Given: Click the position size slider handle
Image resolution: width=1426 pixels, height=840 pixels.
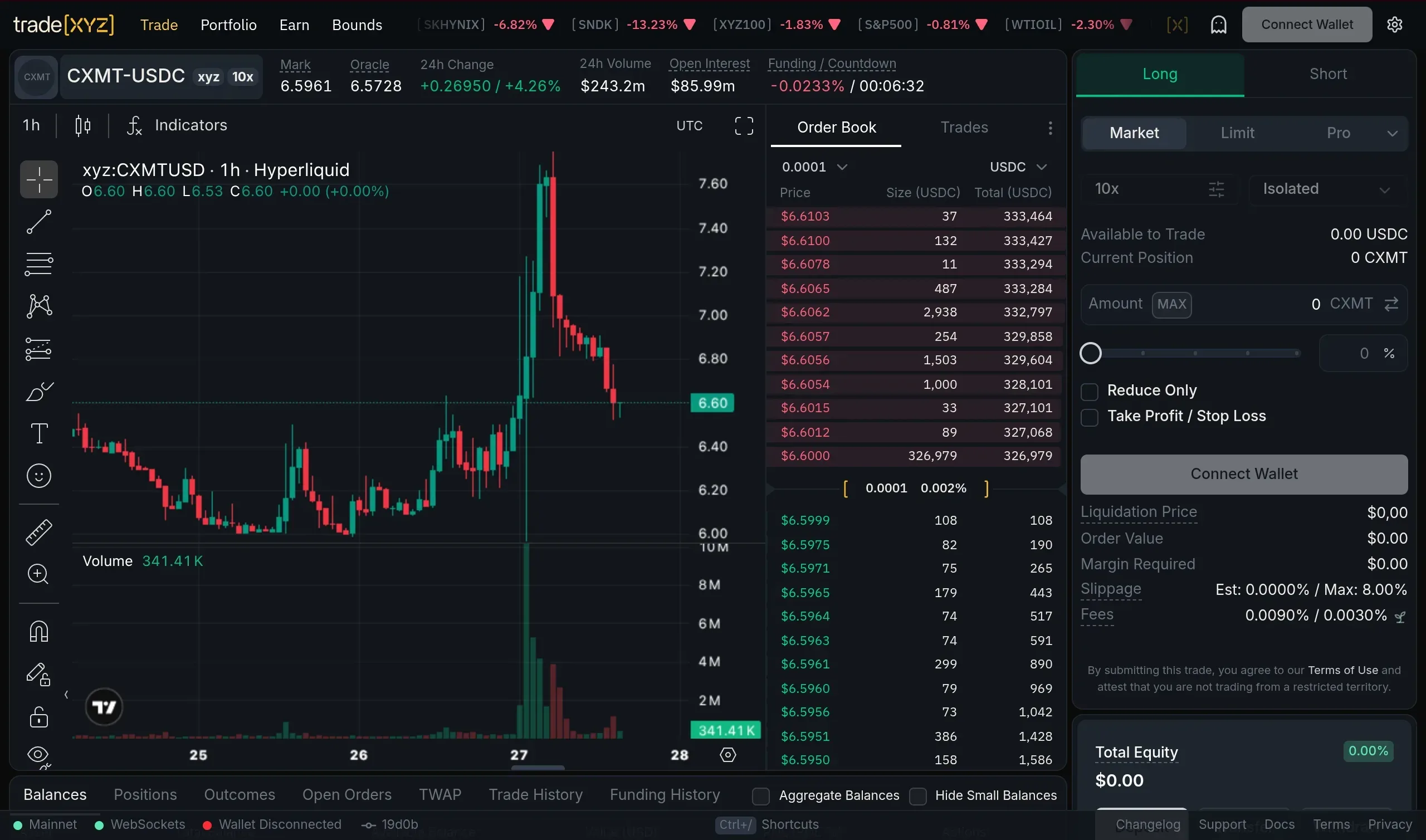Looking at the screenshot, I should pos(1091,353).
